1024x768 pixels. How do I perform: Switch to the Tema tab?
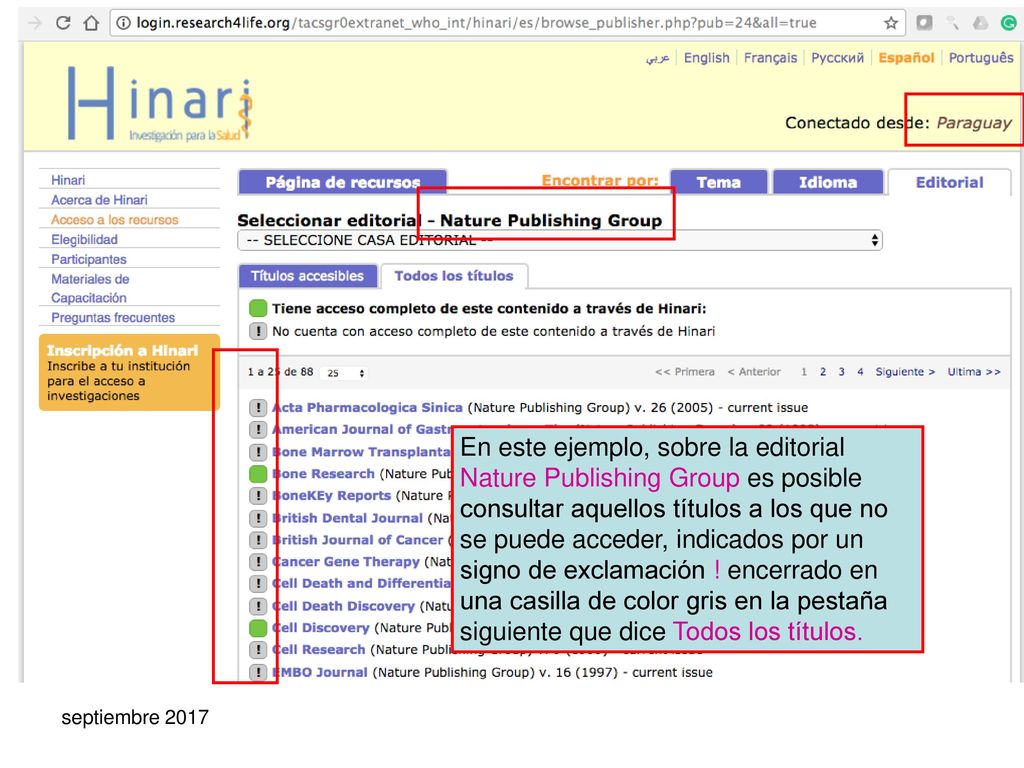click(718, 182)
